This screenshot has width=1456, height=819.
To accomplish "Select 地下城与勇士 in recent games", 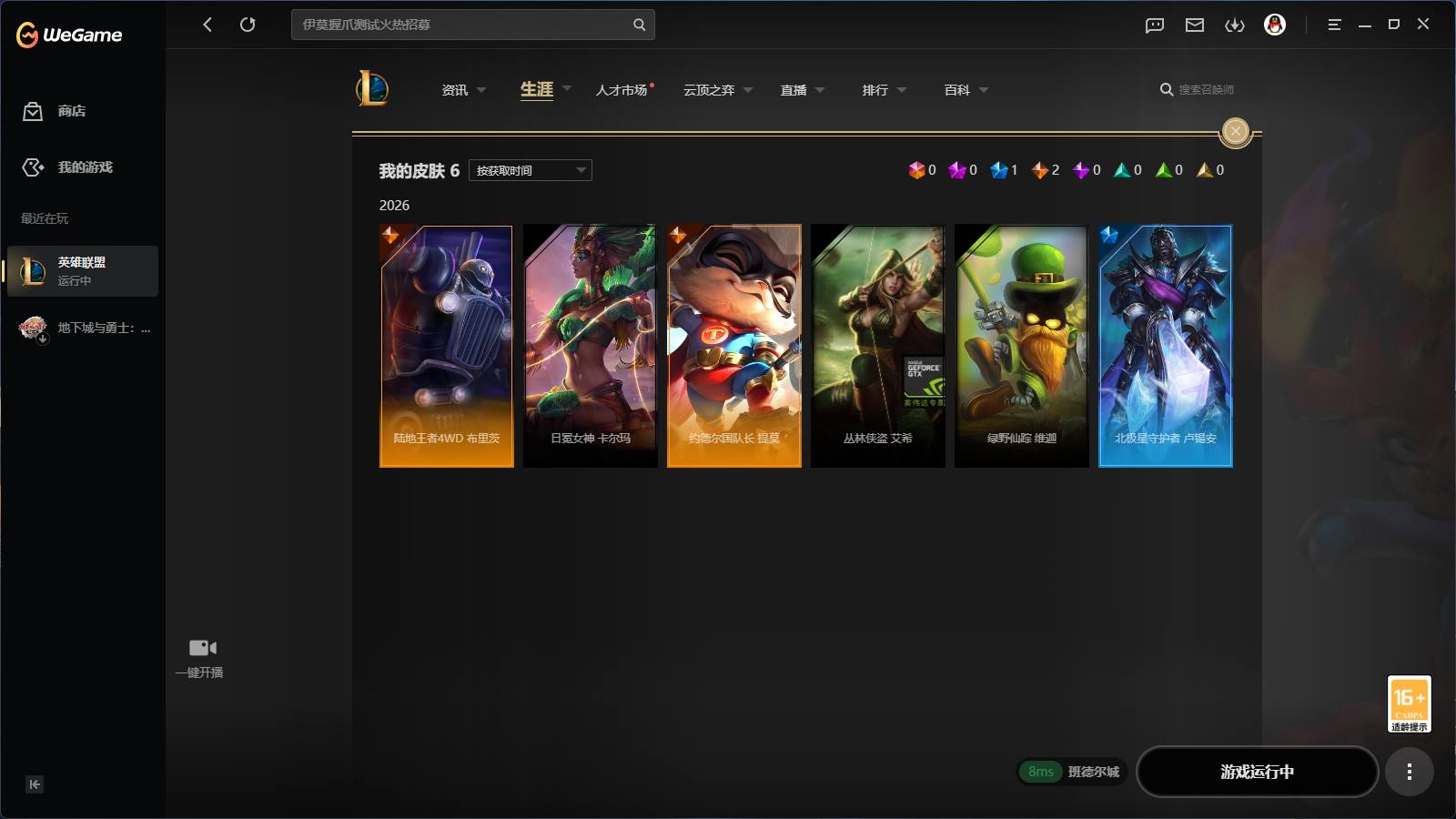I will tap(83, 328).
